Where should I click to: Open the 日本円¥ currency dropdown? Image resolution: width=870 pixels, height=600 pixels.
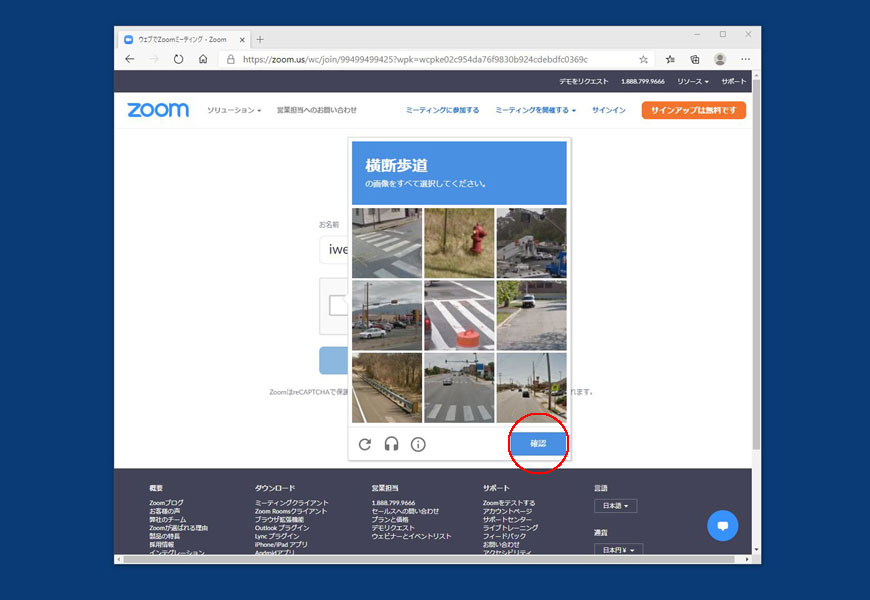618,549
